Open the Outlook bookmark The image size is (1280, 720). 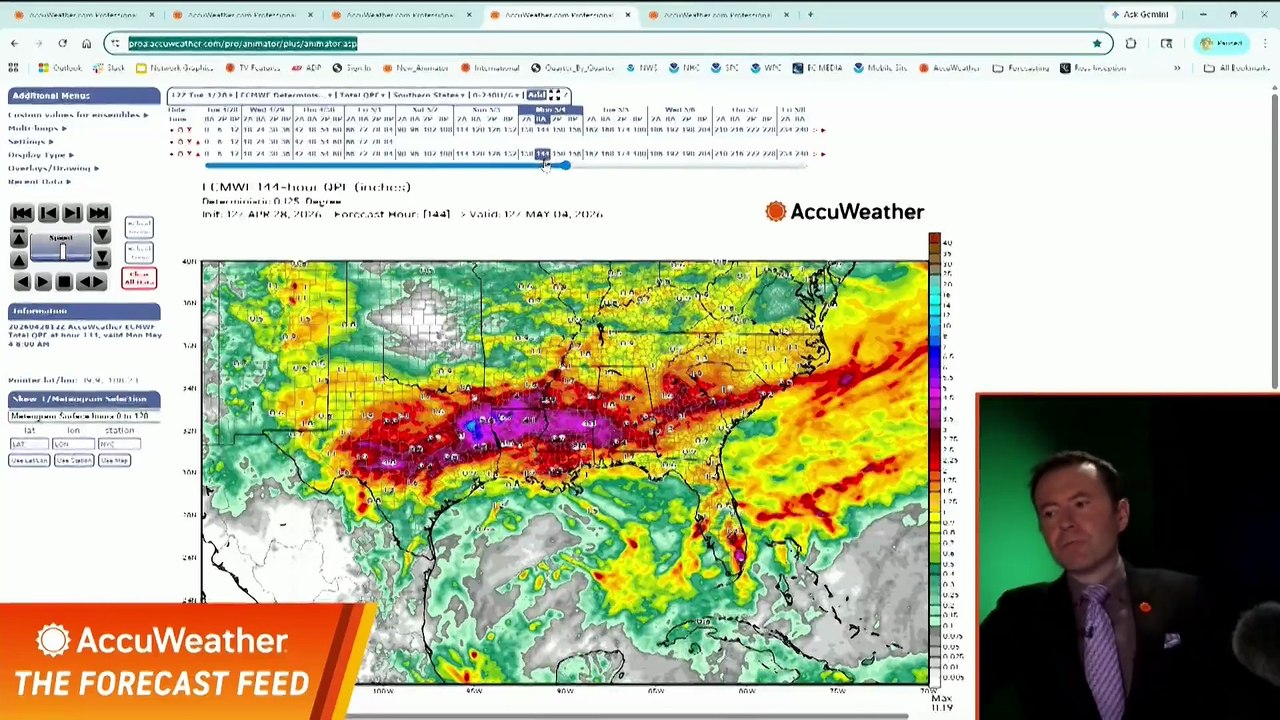(60, 68)
